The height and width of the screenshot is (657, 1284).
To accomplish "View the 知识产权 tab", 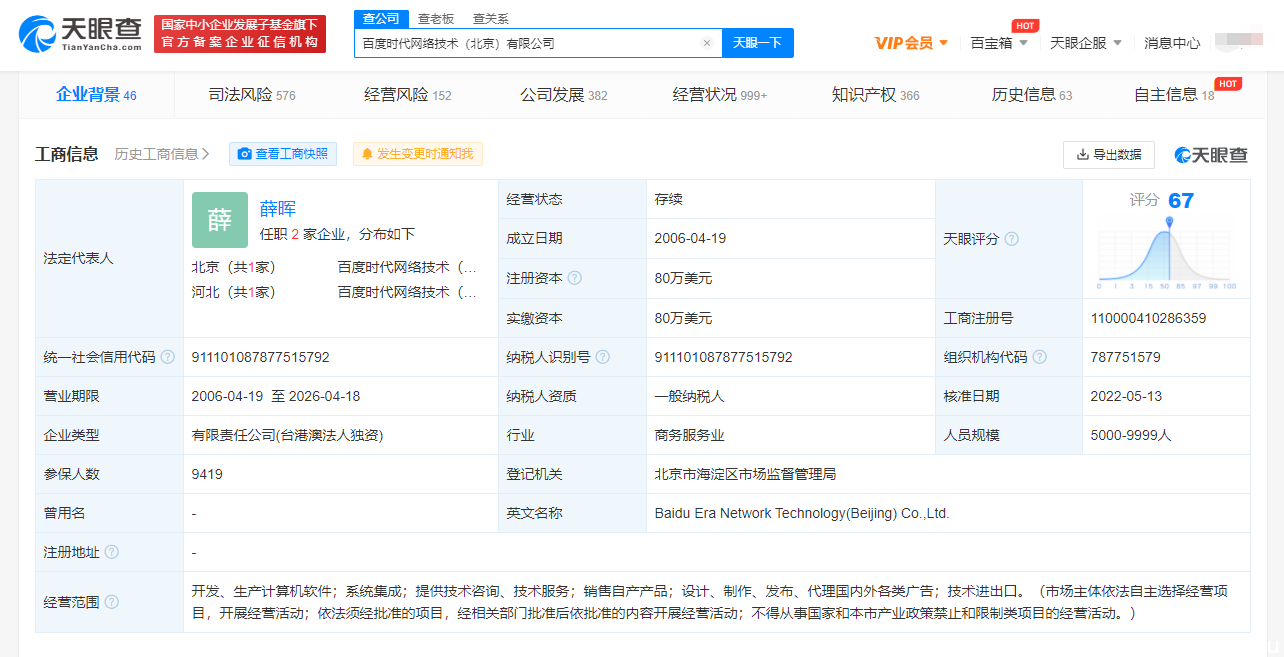I will [876, 95].
